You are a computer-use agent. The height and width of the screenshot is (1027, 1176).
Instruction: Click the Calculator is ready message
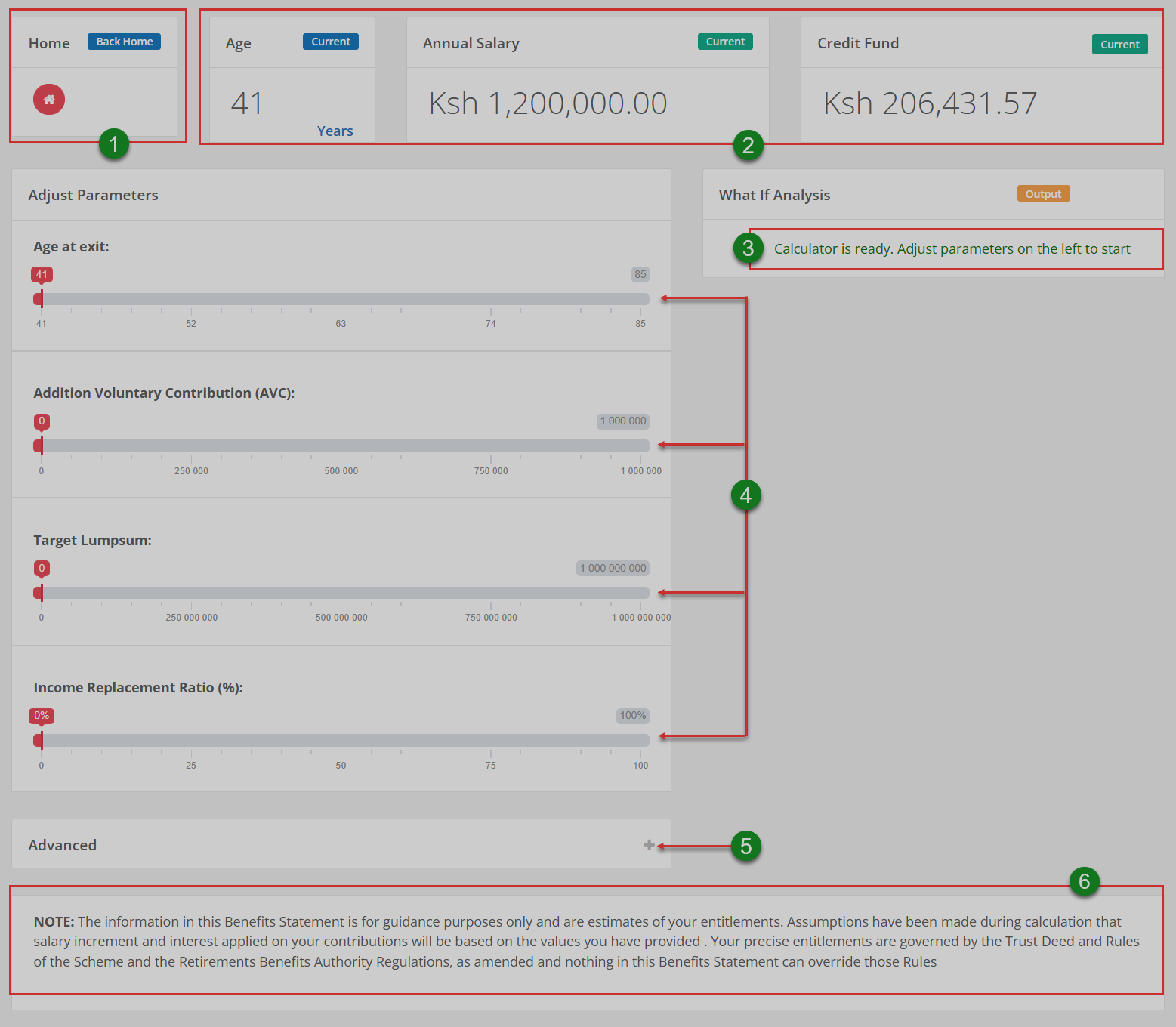952,249
